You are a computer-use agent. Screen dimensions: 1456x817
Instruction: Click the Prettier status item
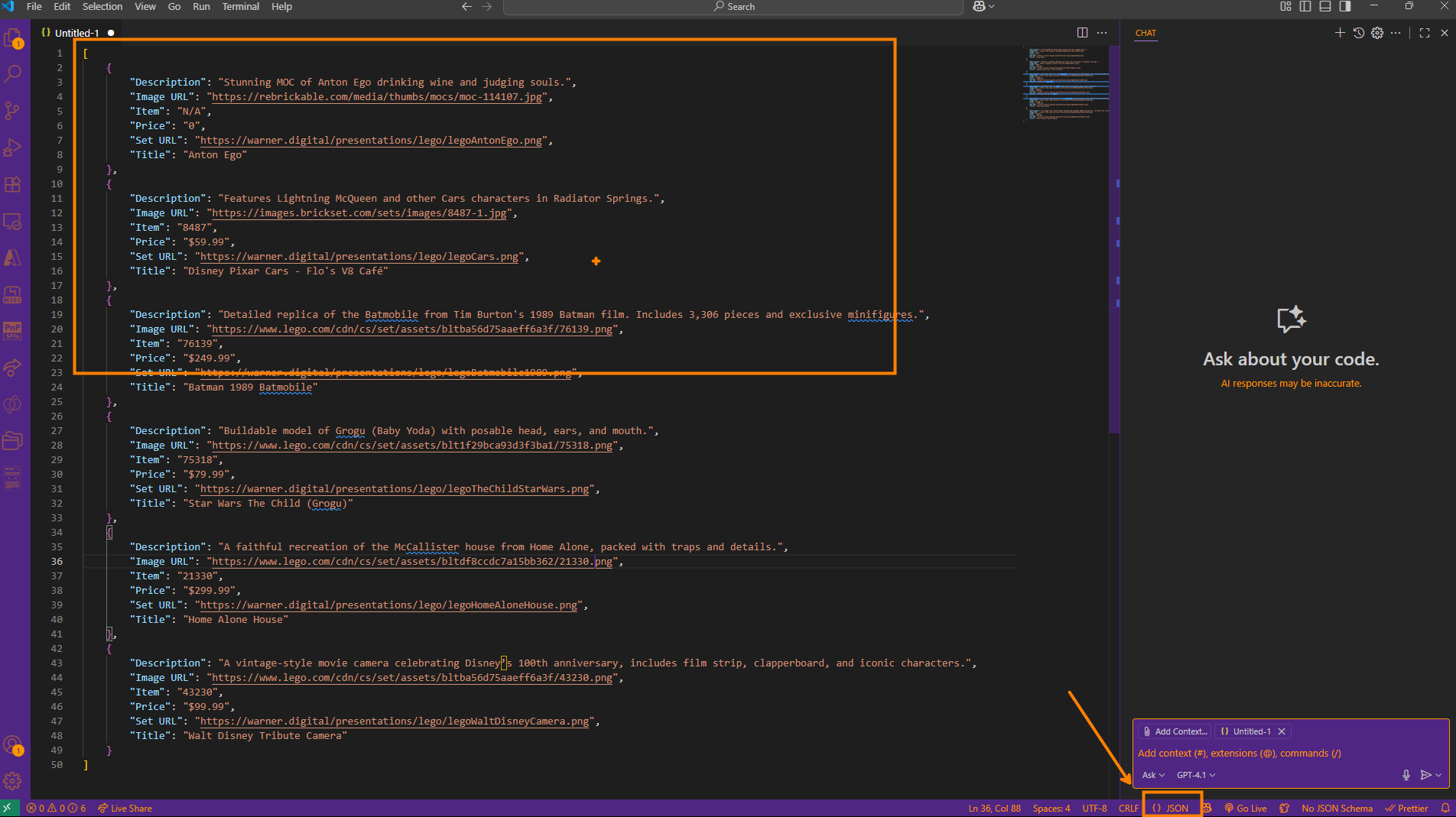(x=1406, y=808)
